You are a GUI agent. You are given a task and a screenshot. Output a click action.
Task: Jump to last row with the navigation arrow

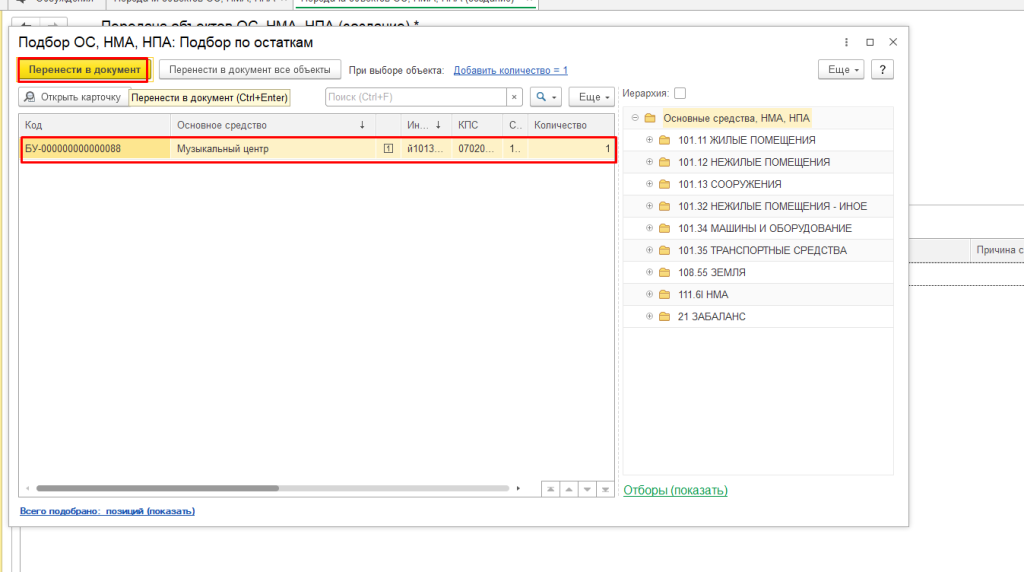(x=605, y=489)
